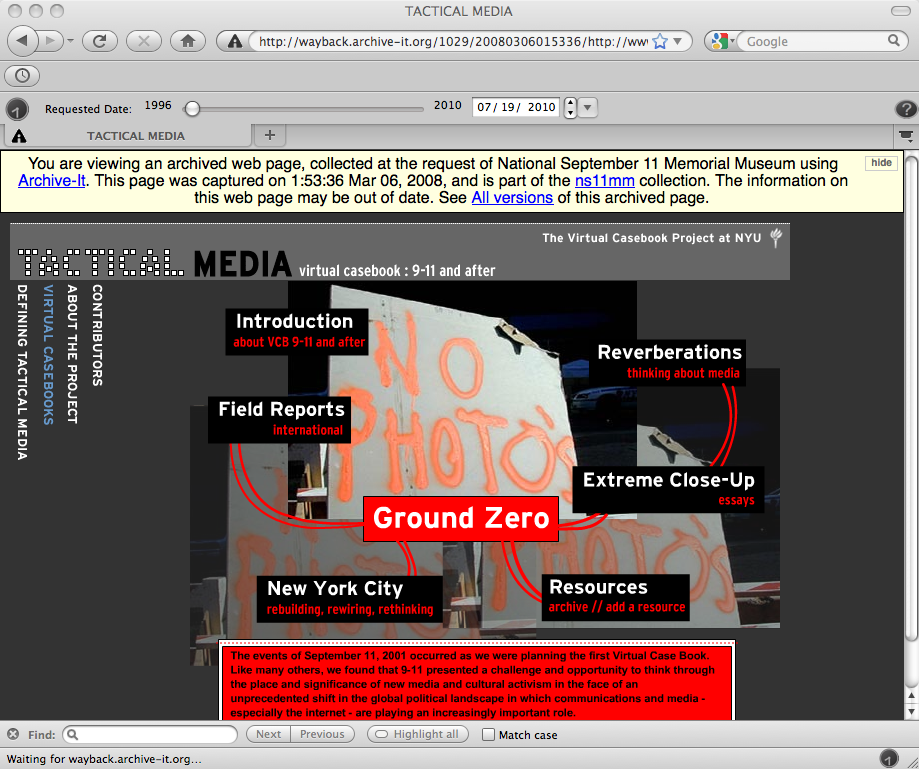Image resolution: width=919 pixels, height=769 pixels.
Task: Click the 07/19/2010 date field
Action: tap(516, 107)
